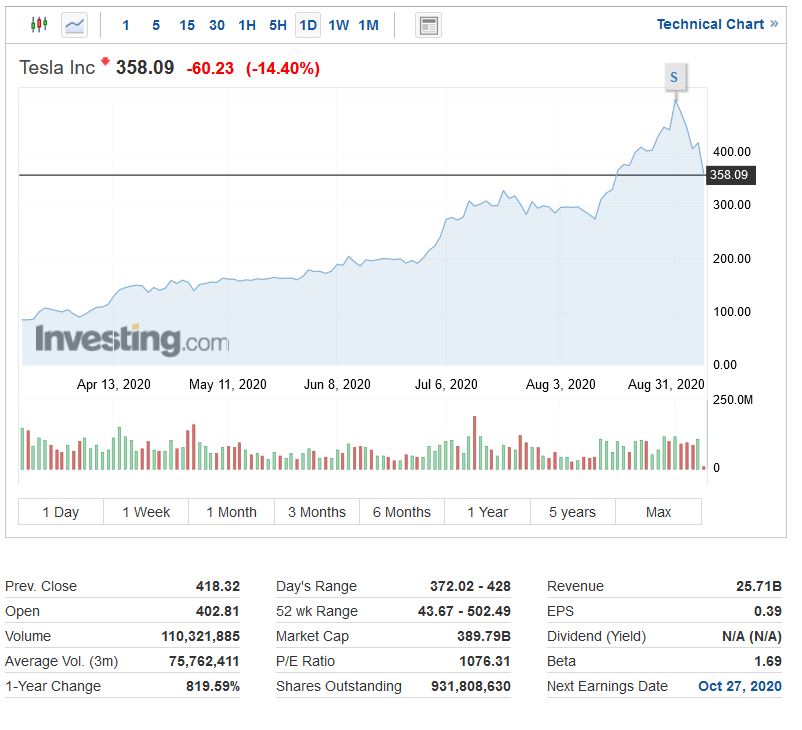The image size is (802, 730).
Task: Click the 52 wk Range value 43.67 - 502.49
Action: [464, 611]
